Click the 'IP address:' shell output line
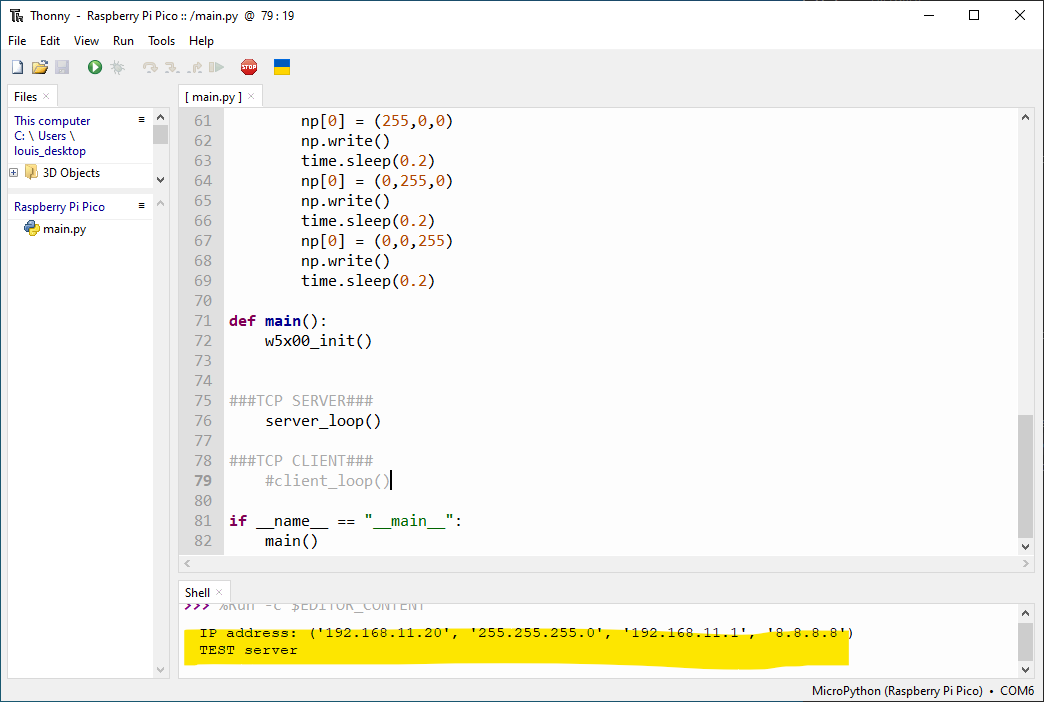 (526, 633)
